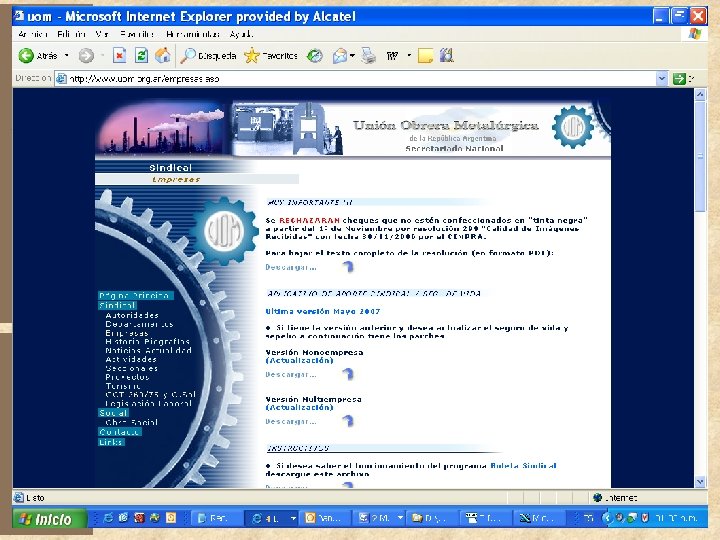The width and height of the screenshot is (720, 540).
Task: Open the highlighted Sindical navigation link
Action: tap(117, 305)
